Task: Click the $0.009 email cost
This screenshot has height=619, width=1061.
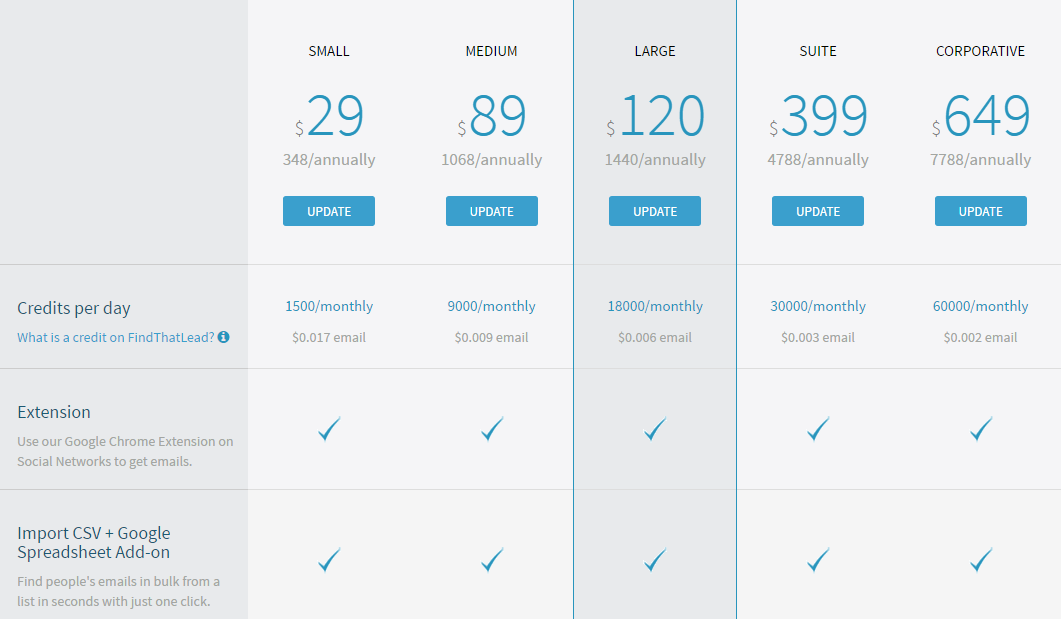Action: (491, 338)
